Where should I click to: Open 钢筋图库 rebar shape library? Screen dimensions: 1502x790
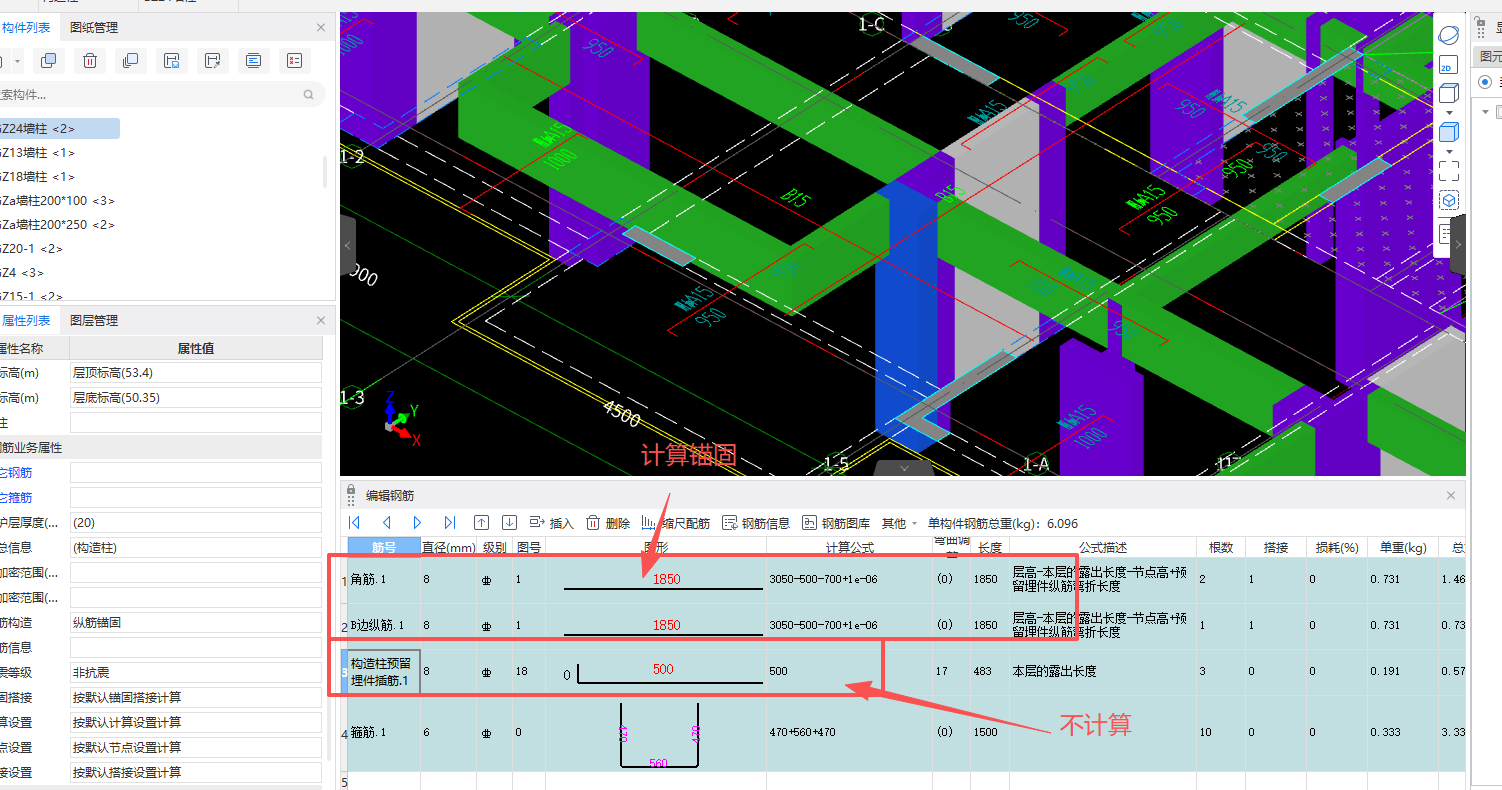pyautogui.click(x=836, y=523)
